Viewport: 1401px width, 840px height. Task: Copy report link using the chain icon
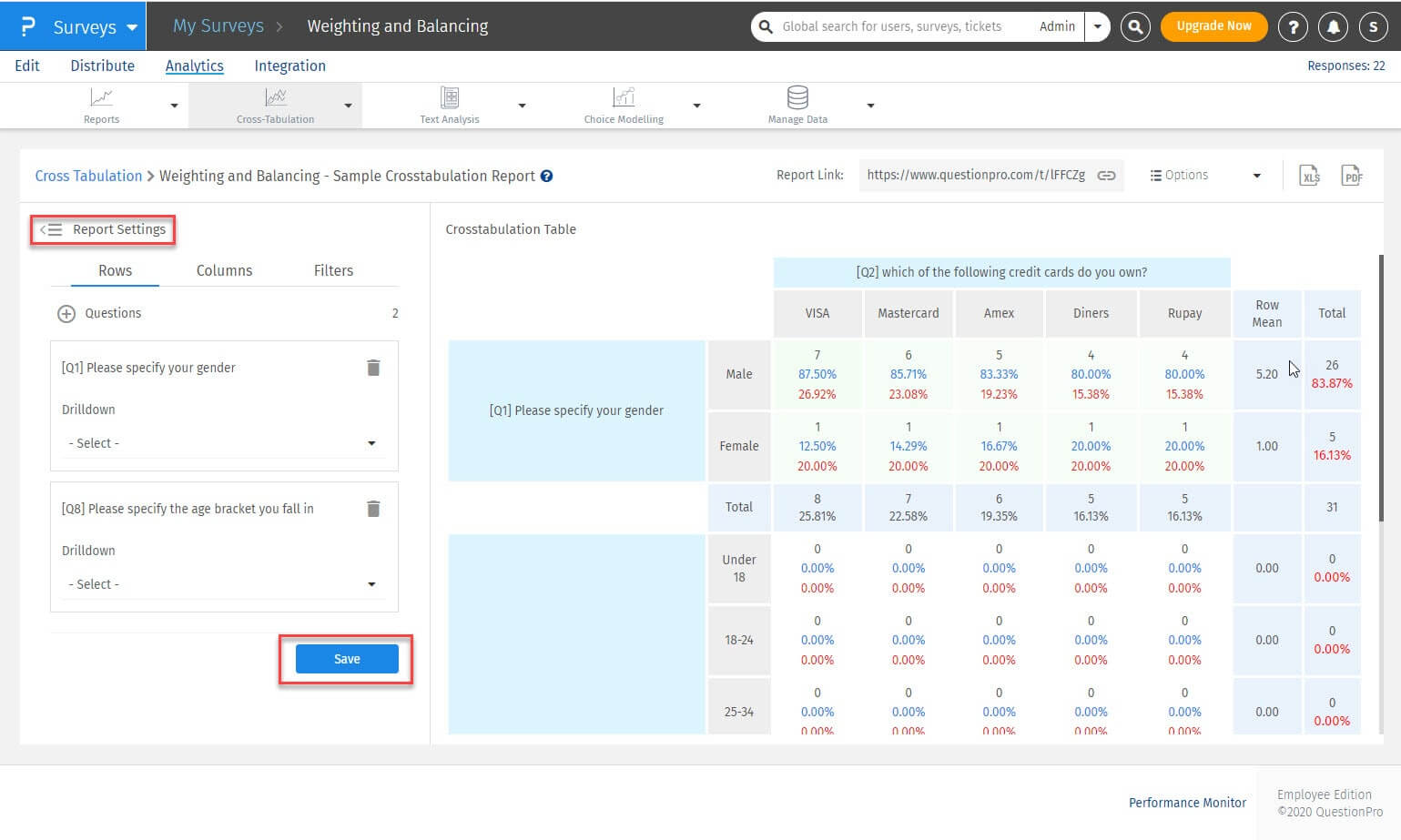pyautogui.click(x=1106, y=176)
